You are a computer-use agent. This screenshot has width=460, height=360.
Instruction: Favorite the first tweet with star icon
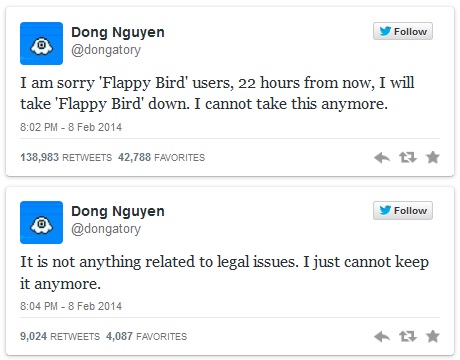433,157
